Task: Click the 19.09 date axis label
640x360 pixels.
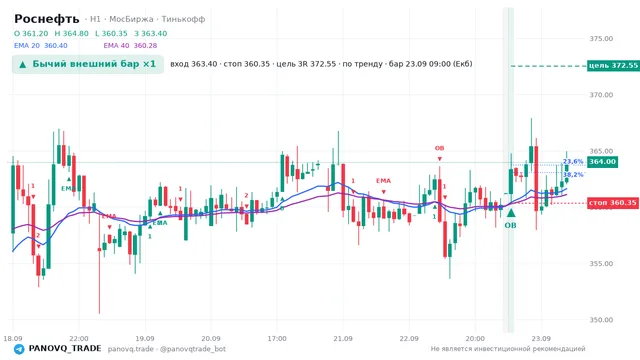Action: [x=145, y=339]
